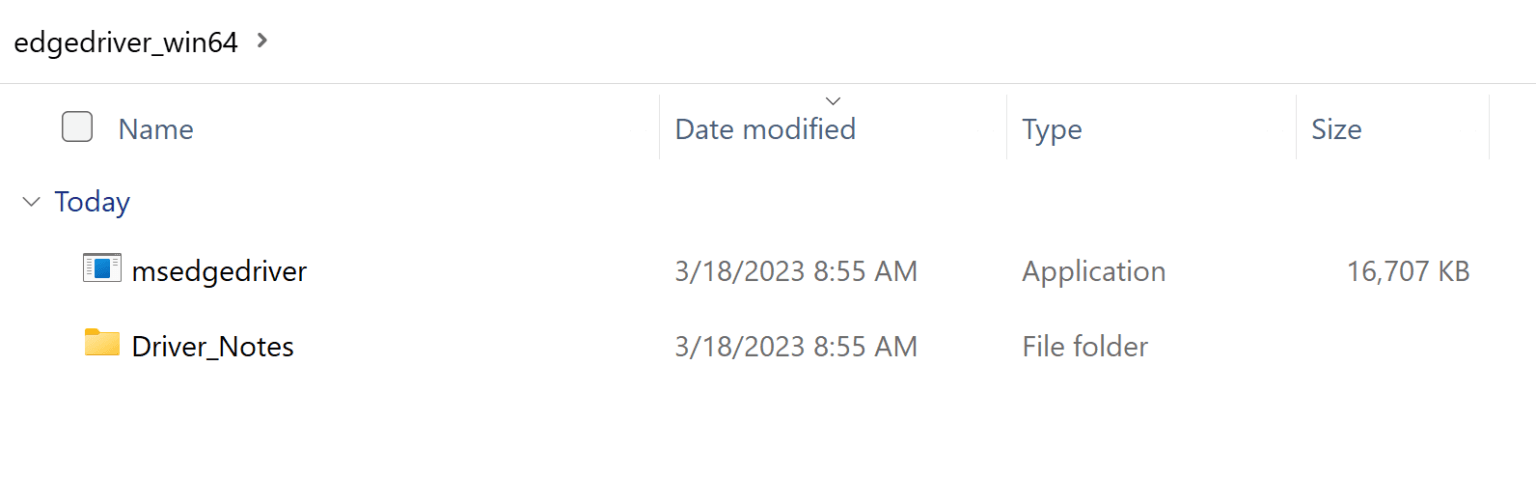1536x478 pixels.
Task: Select the Driver_Notes folder name
Action: tap(213, 347)
